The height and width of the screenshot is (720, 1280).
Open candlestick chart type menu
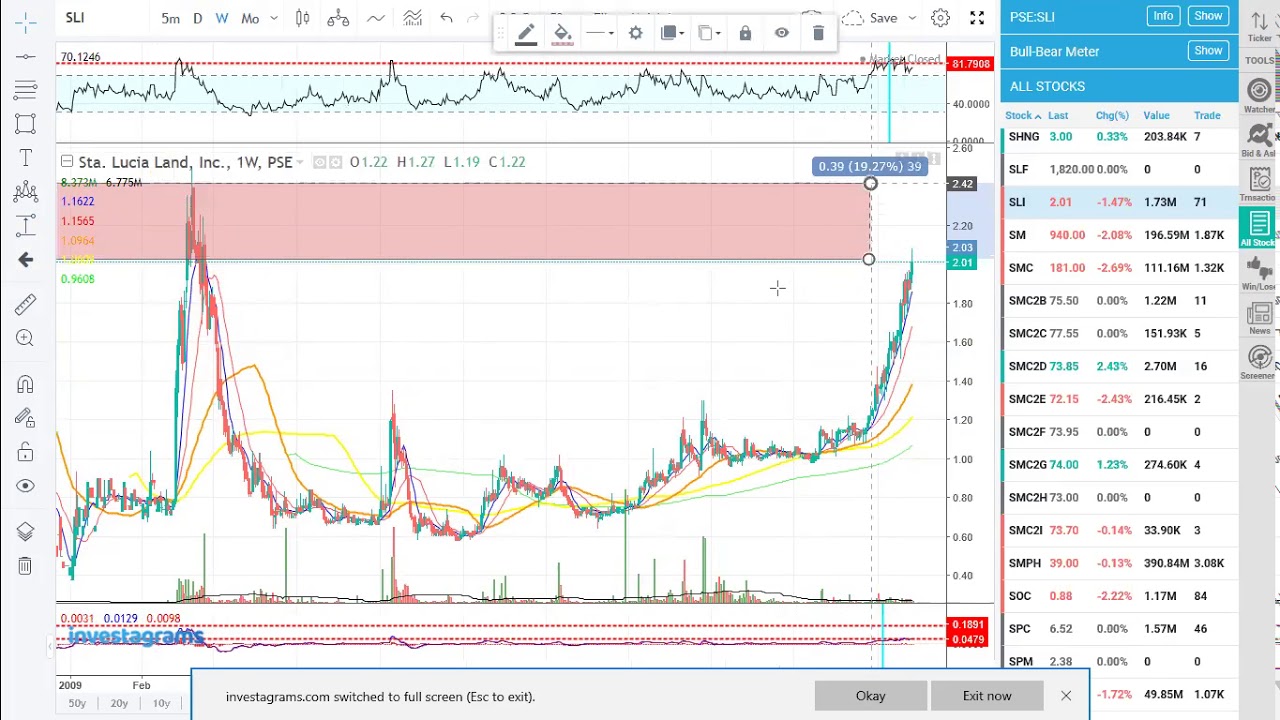pyautogui.click(x=303, y=18)
